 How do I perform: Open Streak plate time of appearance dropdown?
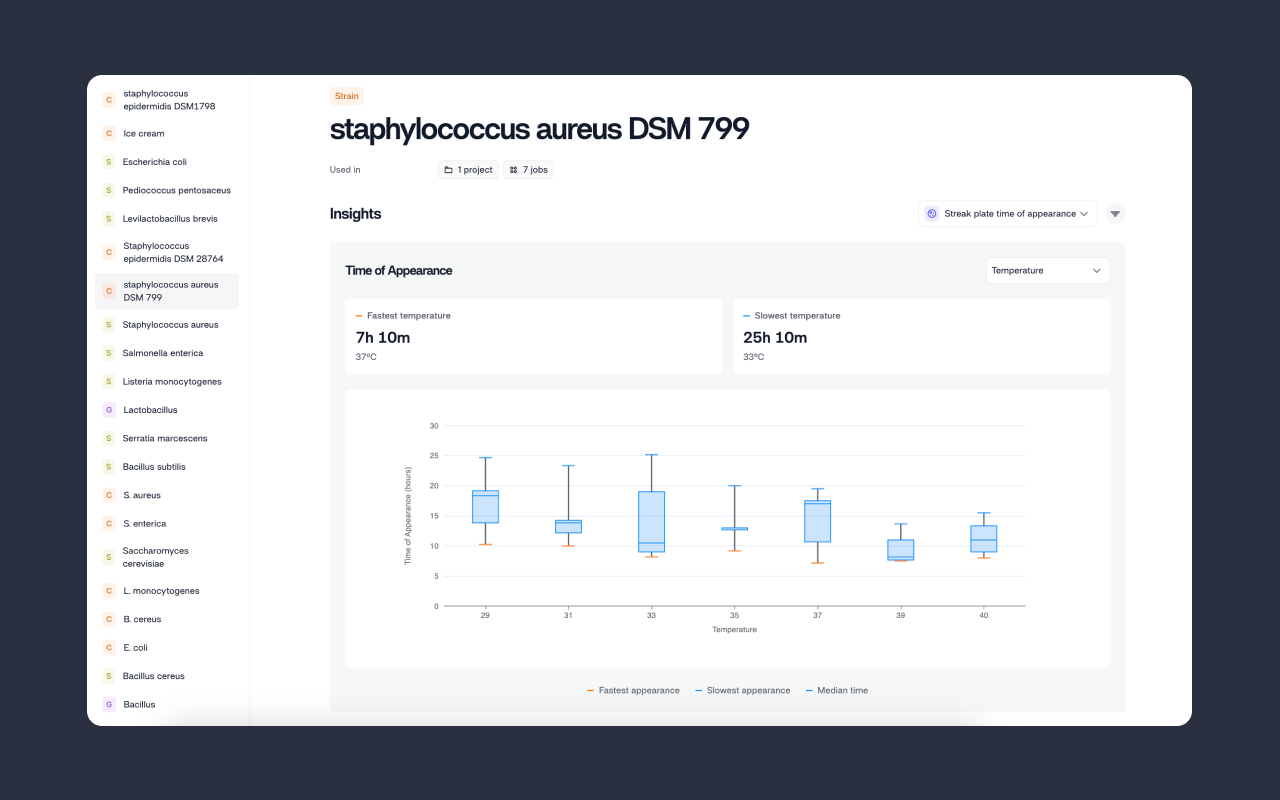pyautogui.click(x=1008, y=214)
